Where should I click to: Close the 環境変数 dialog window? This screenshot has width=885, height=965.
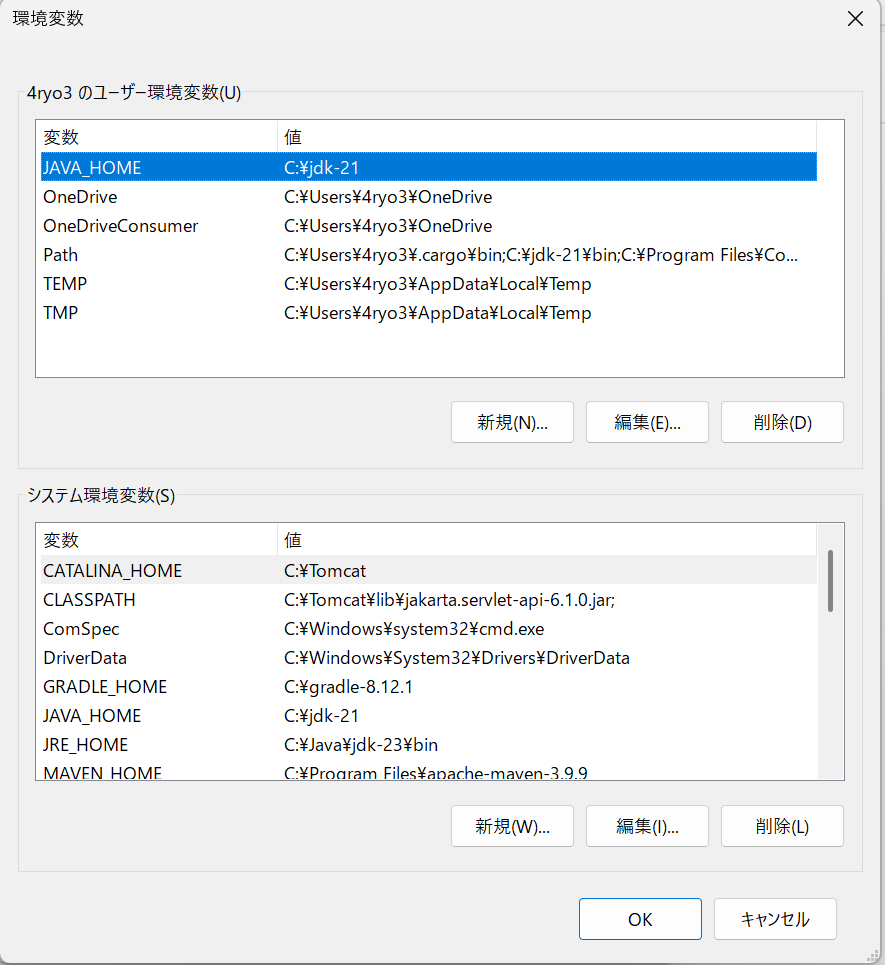click(x=855, y=19)
